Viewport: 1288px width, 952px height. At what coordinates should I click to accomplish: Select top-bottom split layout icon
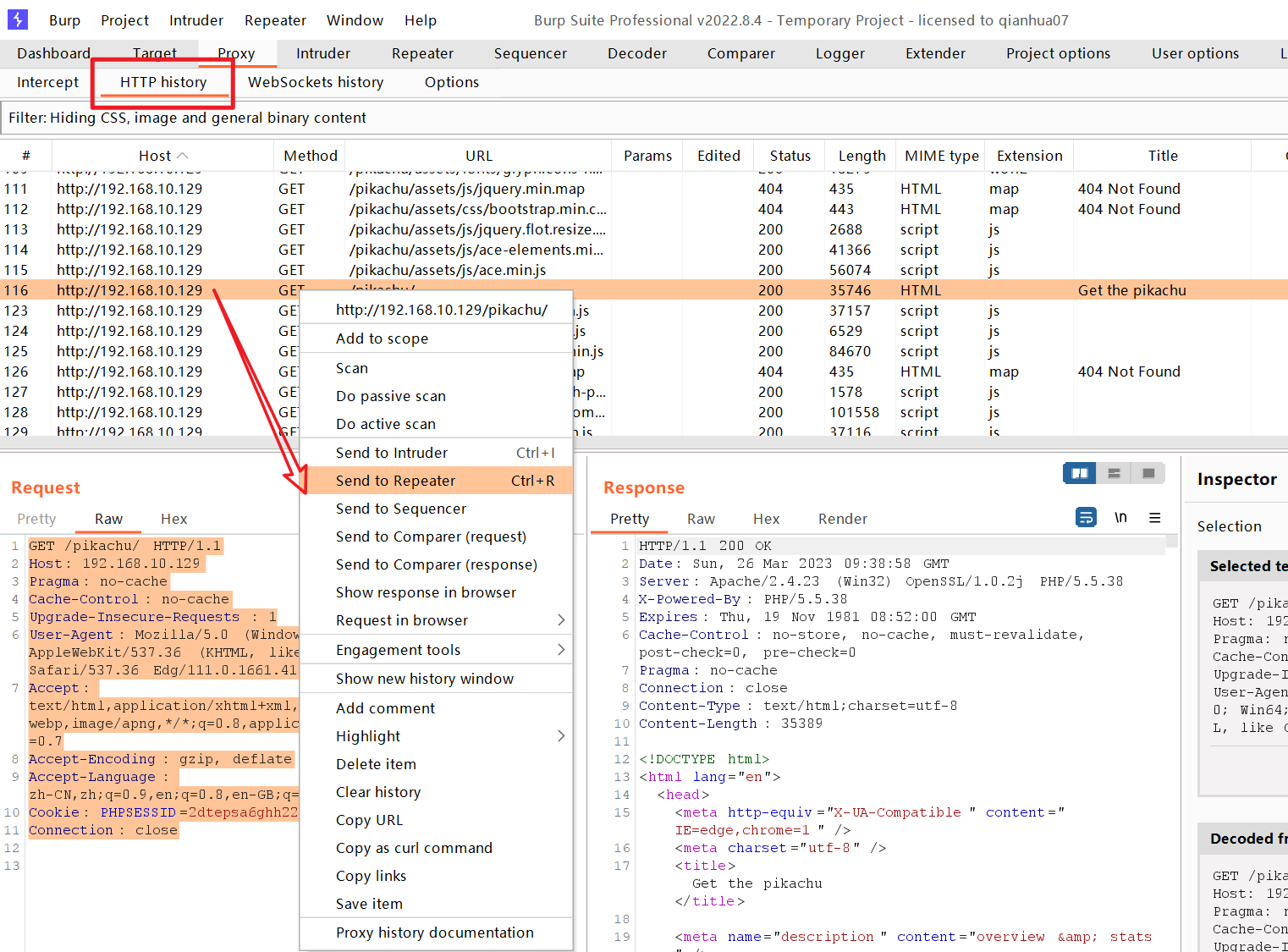click(1114, 473)
